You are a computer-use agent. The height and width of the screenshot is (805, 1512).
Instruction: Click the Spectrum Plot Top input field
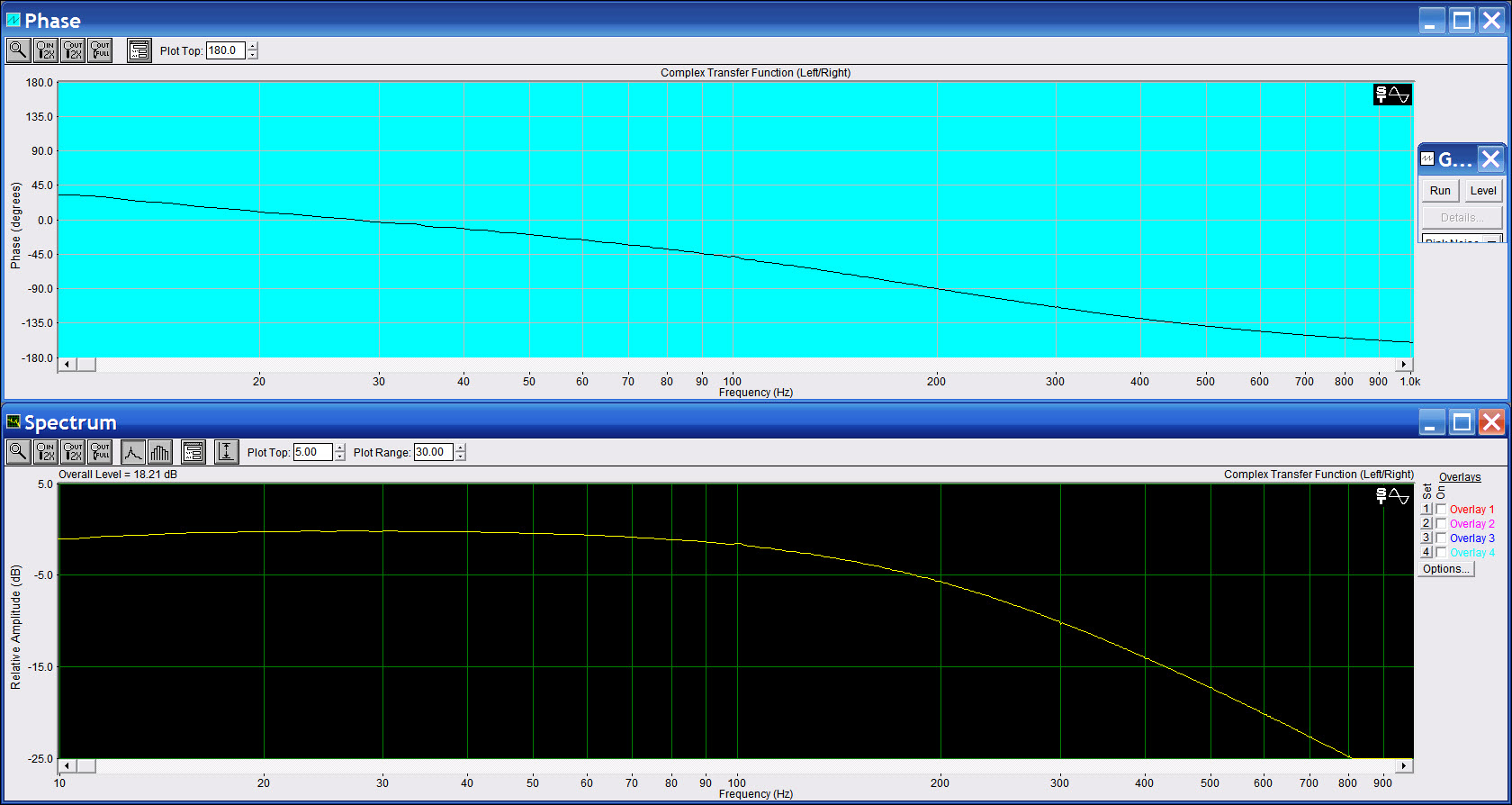point(312,452)
